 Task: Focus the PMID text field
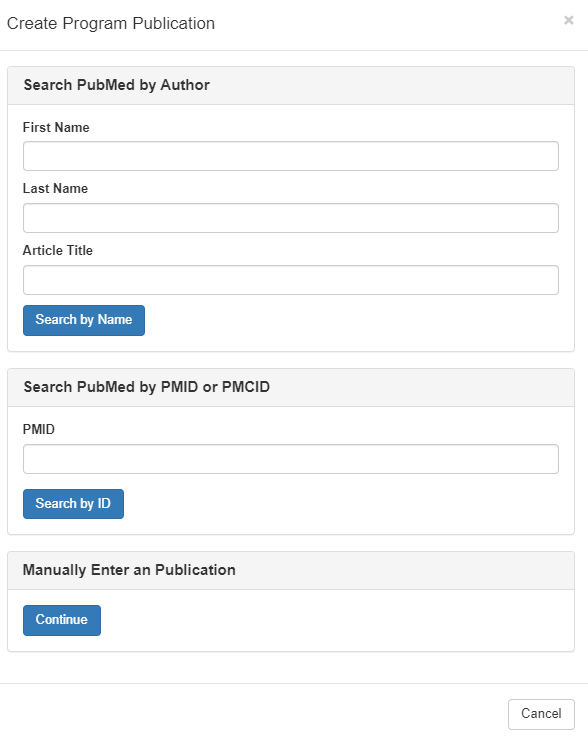[x=290, y=459]
